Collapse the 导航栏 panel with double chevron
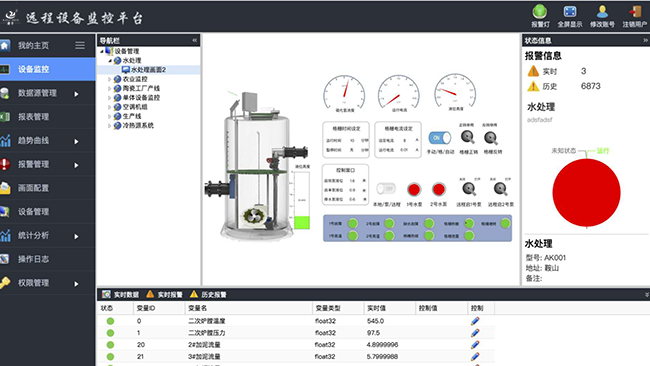The width and height of the screenshot is (650, 366). [194, 40]
